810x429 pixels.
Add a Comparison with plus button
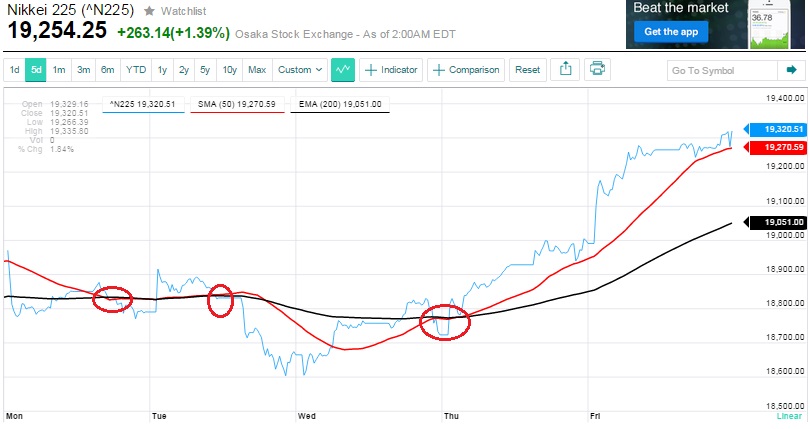(x=465, y=70)
